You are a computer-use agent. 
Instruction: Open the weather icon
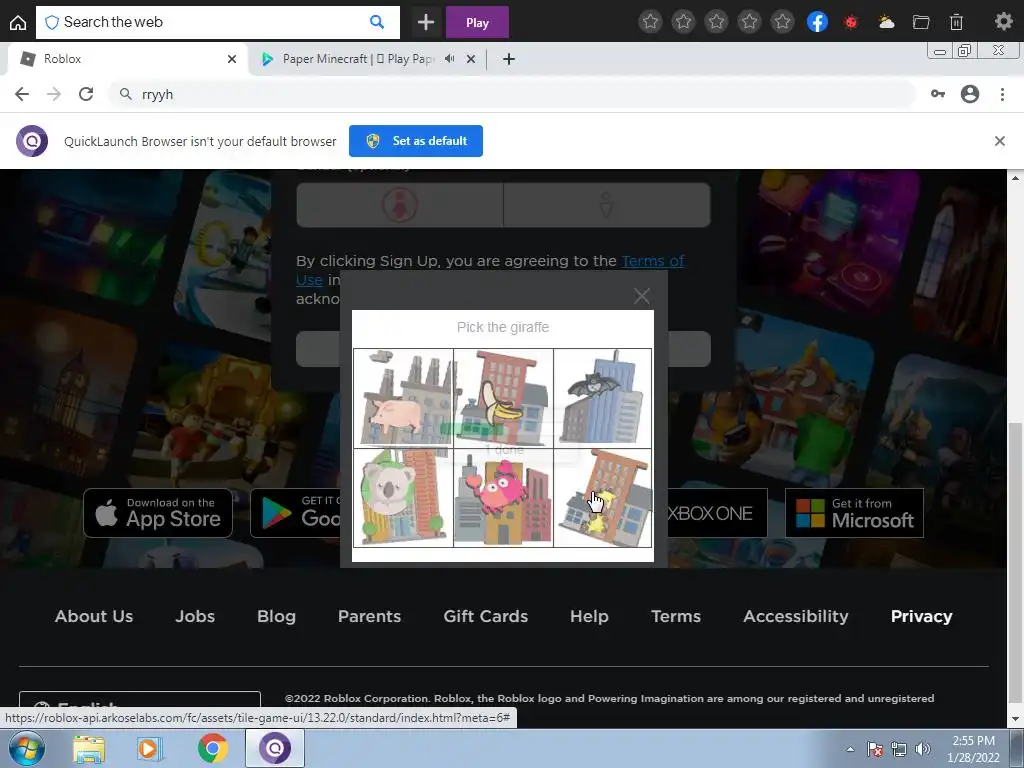point(886,22)
